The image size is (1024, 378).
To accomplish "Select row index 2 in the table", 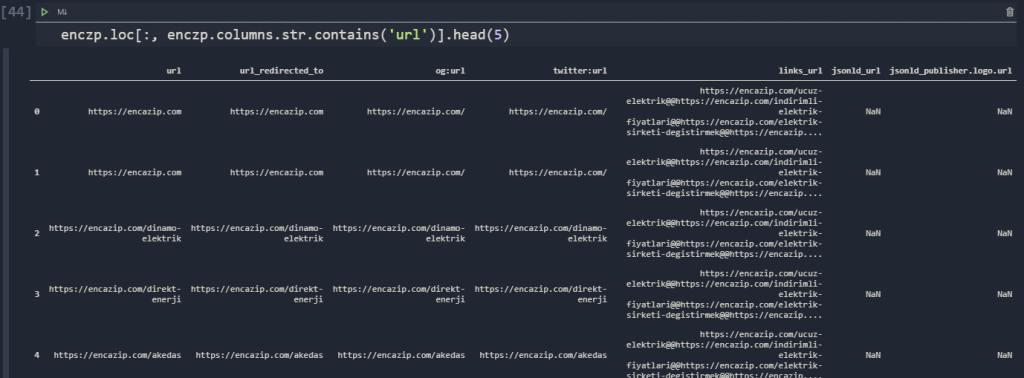I will point(37,233).
